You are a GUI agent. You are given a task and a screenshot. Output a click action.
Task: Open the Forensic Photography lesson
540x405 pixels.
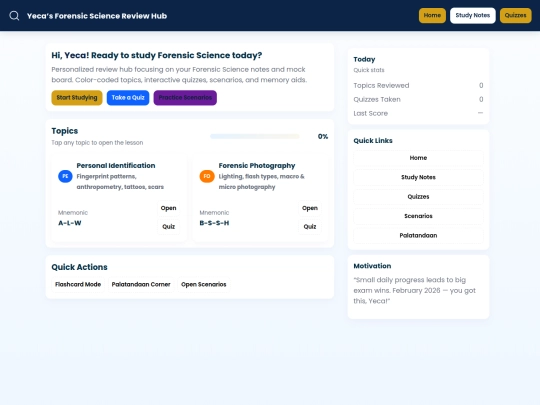click(310, 208)
